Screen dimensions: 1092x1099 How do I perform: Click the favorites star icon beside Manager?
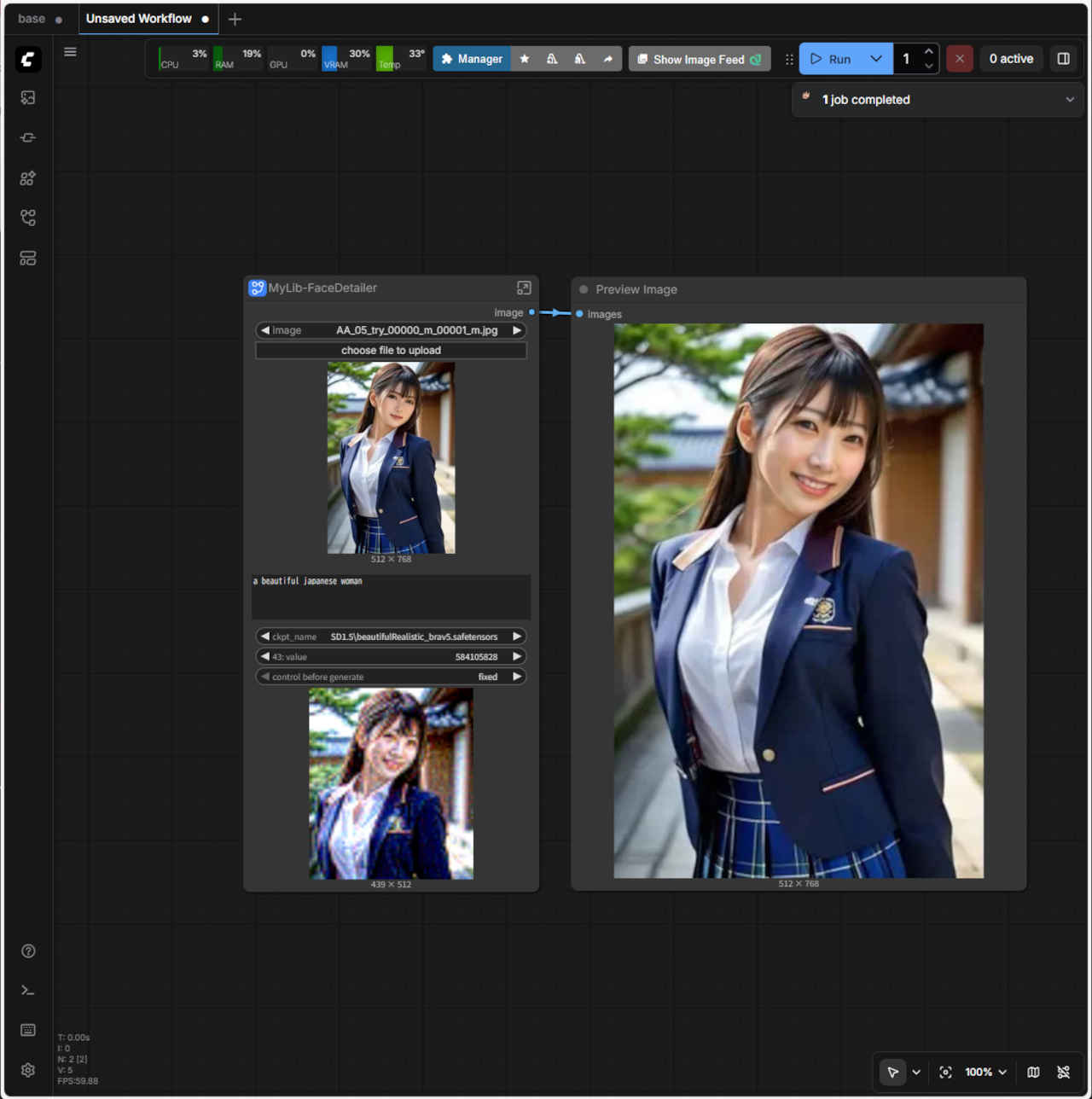(x=525, y=59)
